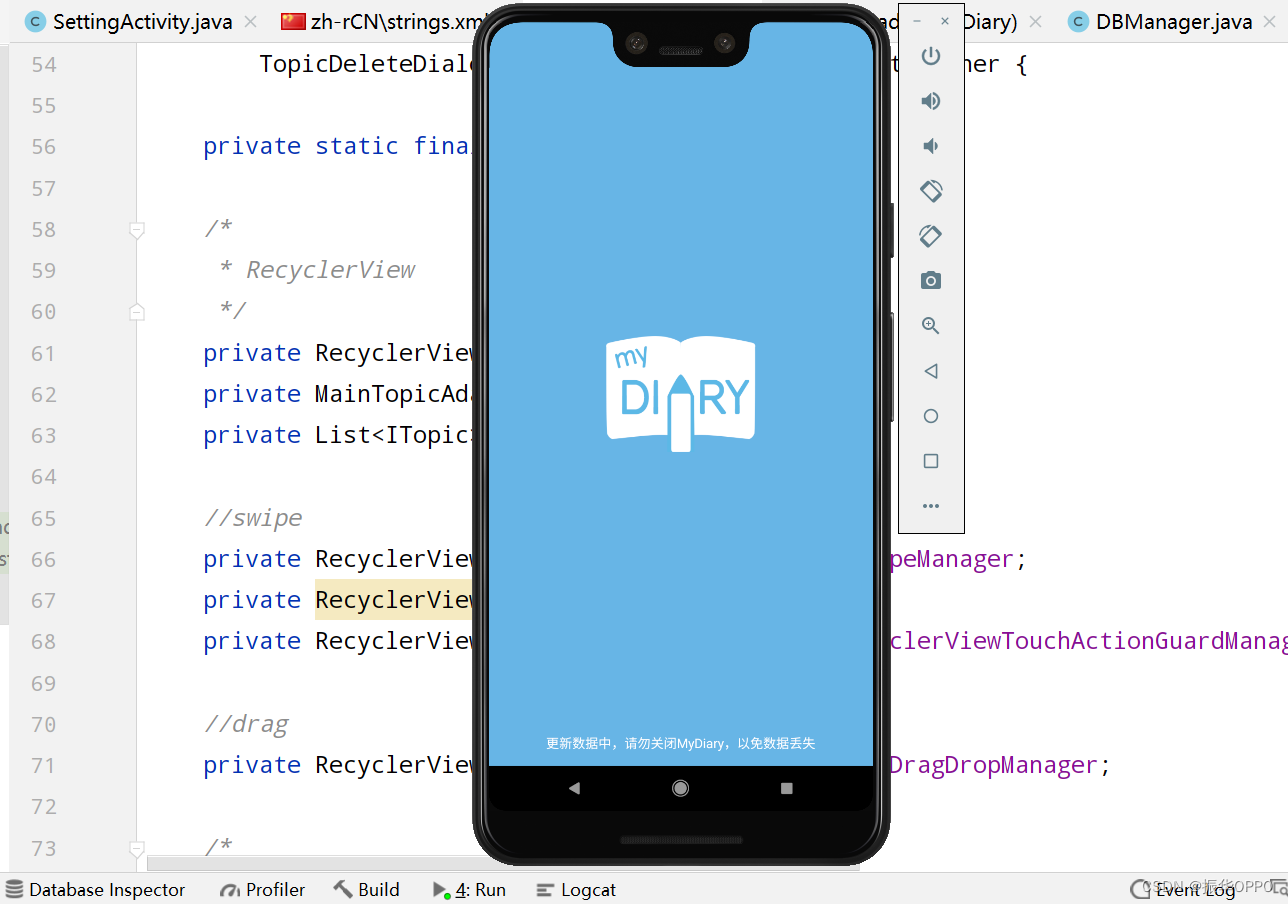This screenshot has height=904, width=1288.
Task: Click the highlighted RecyclerView on line 67
Action: click(394, 600)
